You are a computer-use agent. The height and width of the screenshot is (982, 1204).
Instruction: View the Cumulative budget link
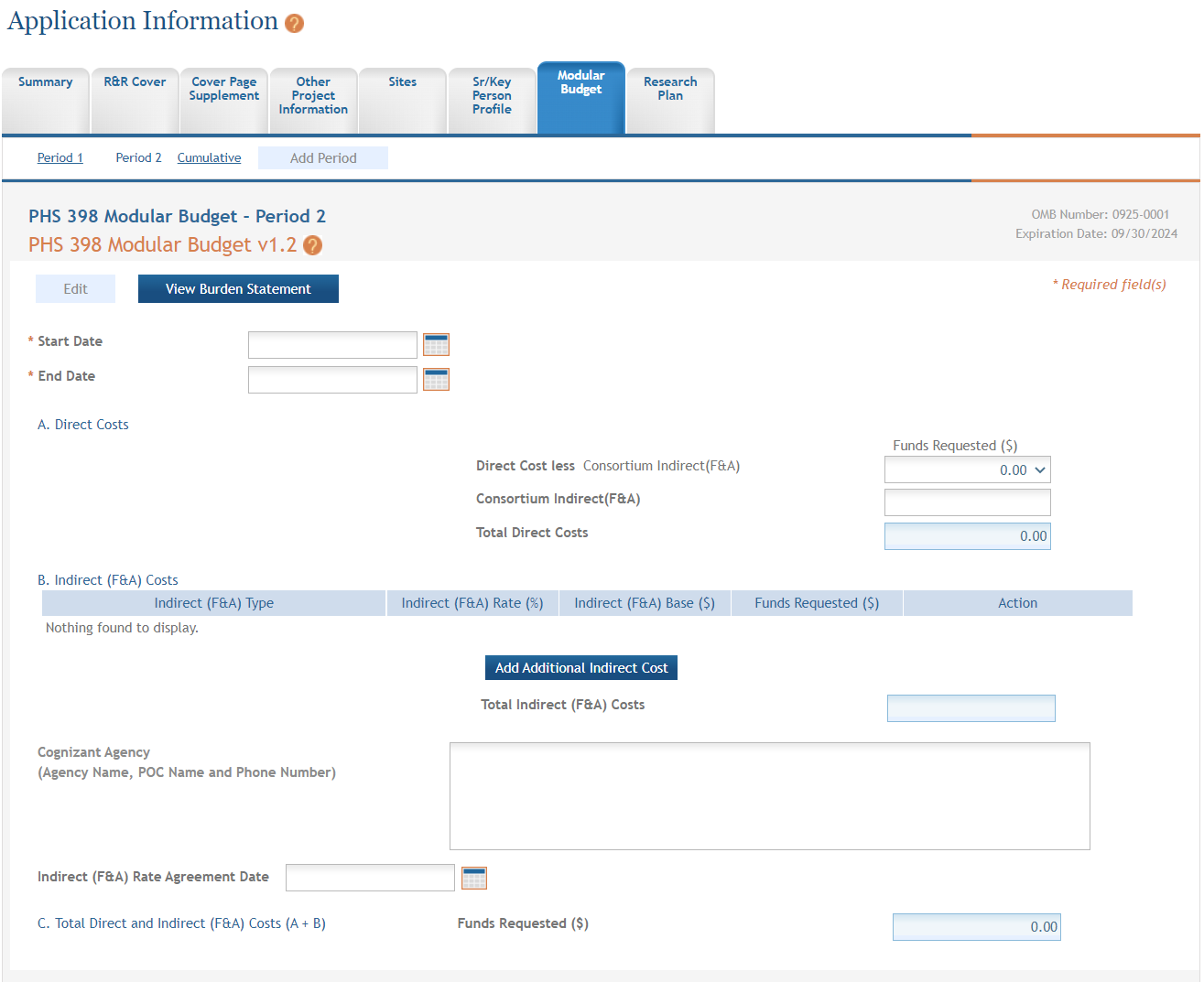209,158
